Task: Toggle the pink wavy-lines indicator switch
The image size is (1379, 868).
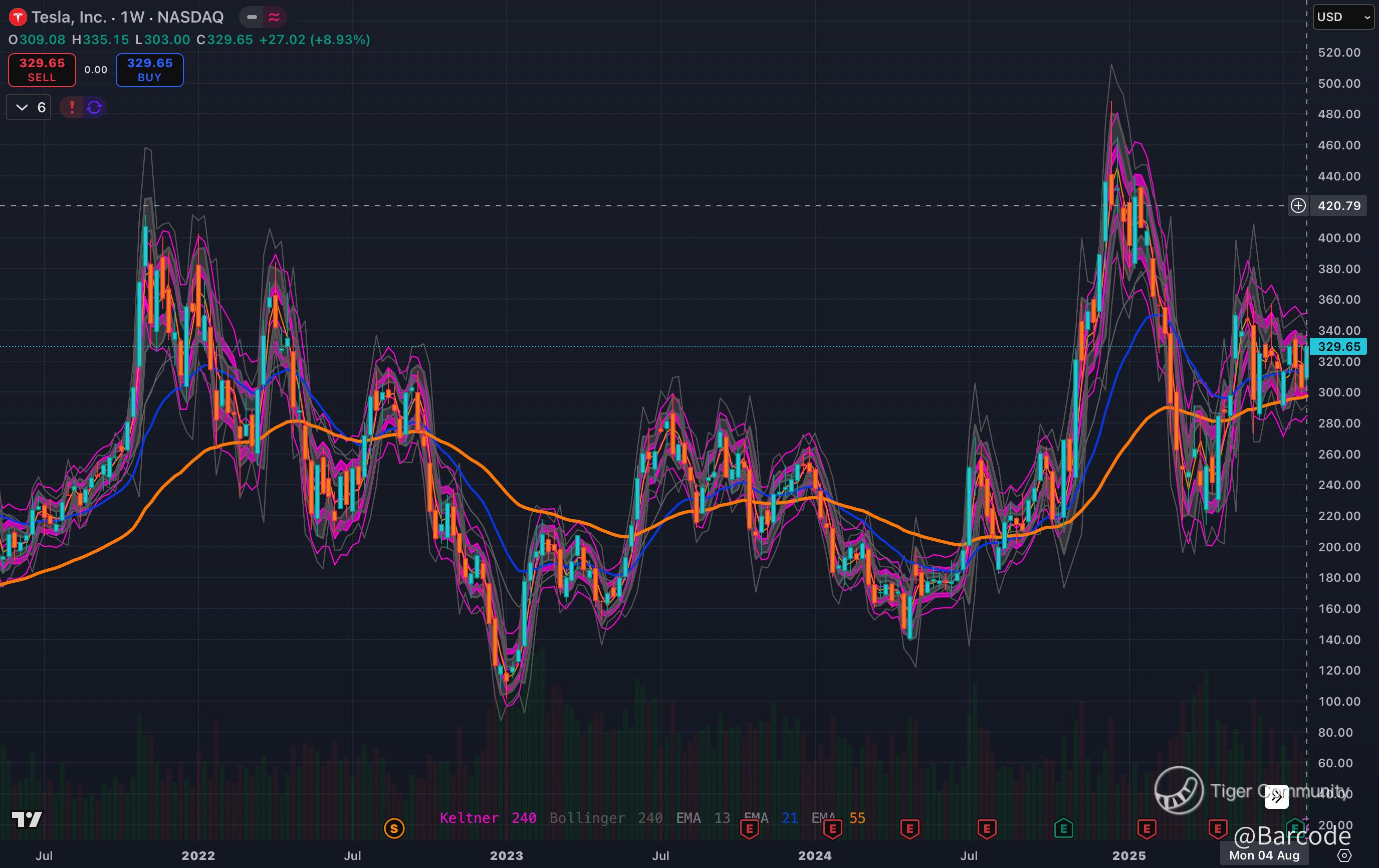Action: click(x=274, y=17)
